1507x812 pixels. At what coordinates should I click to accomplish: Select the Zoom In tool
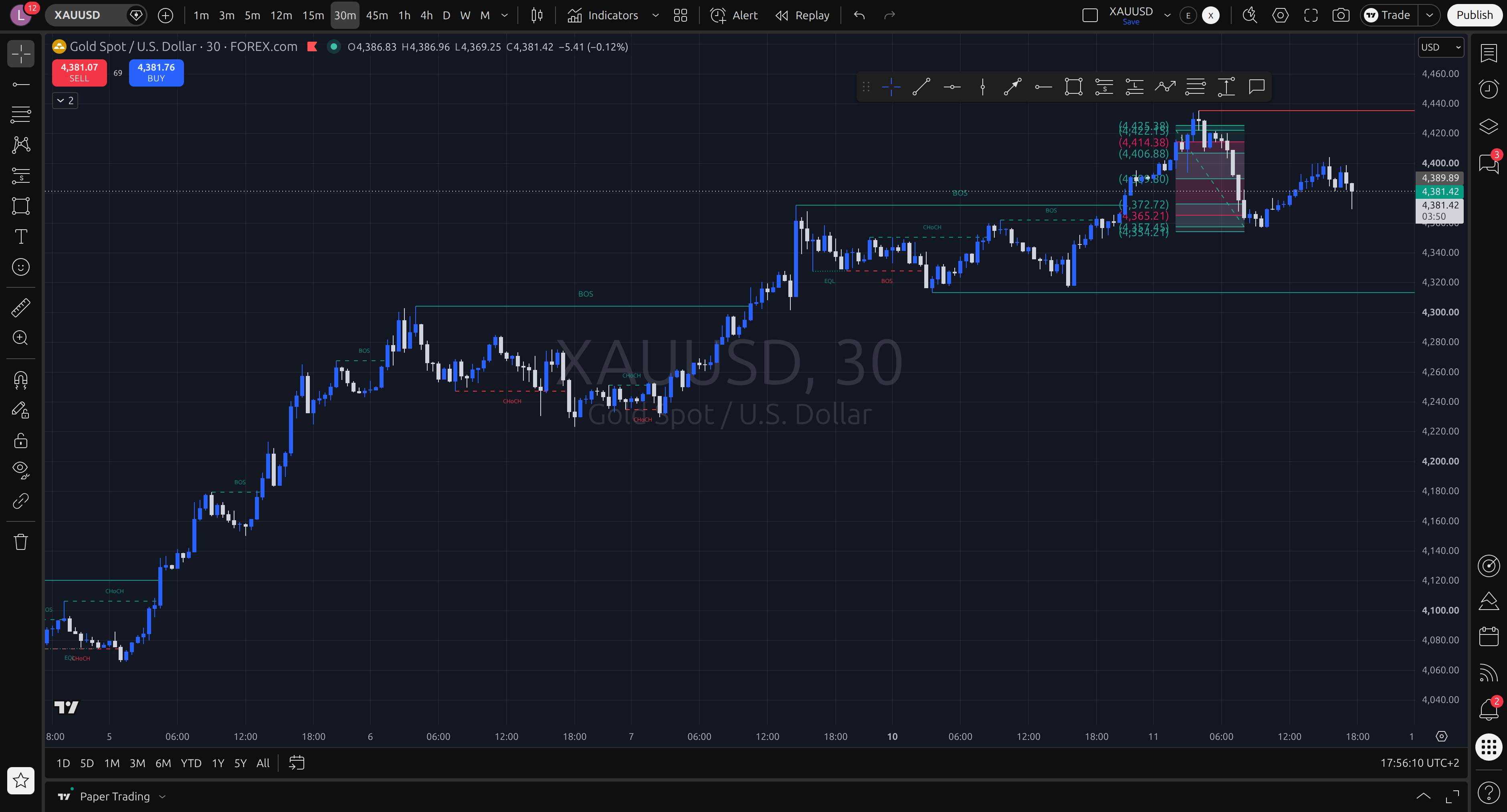pos(21,337)
